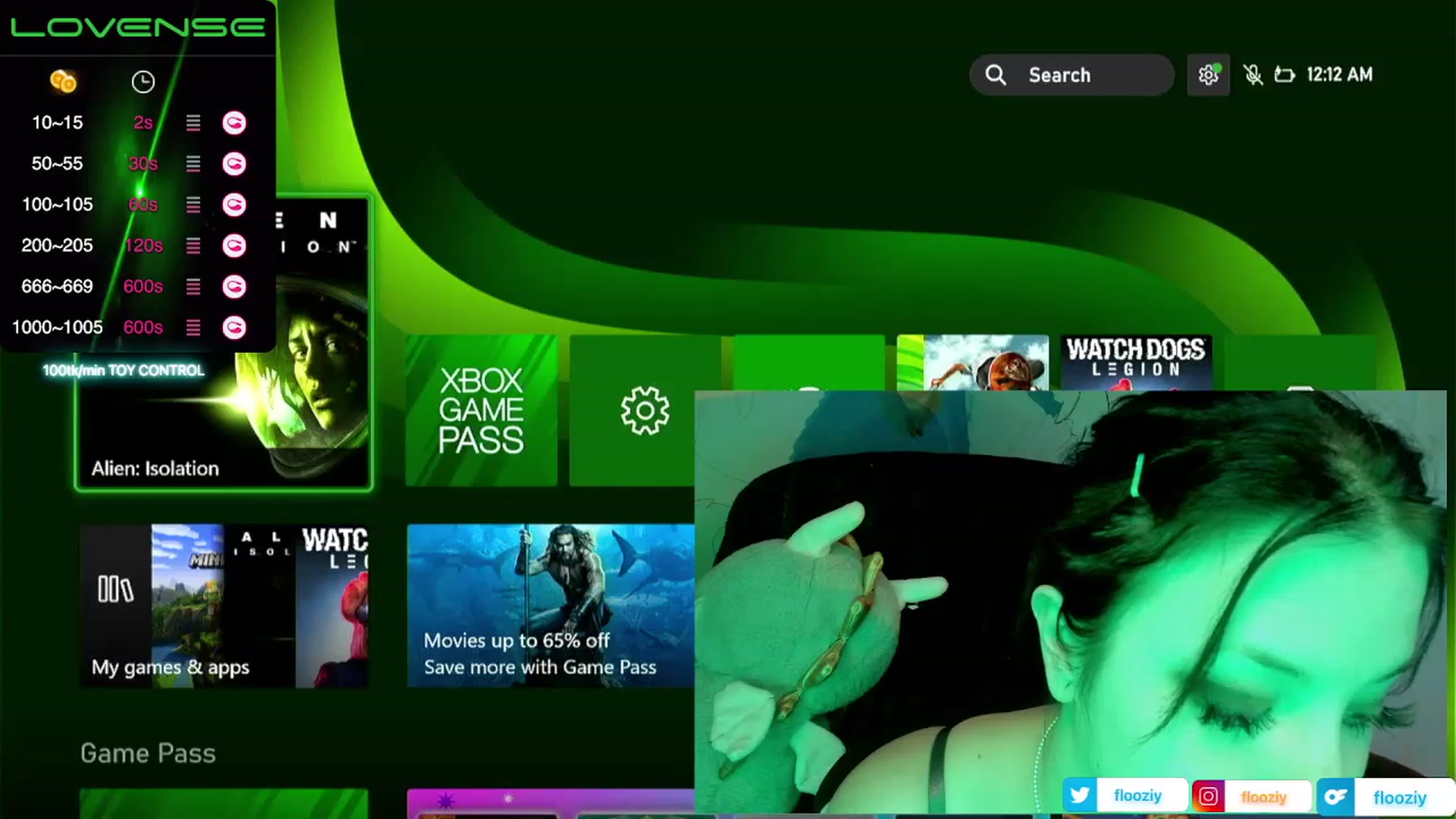Click the vibration level bars in 50~55 row

coord(193,164)
